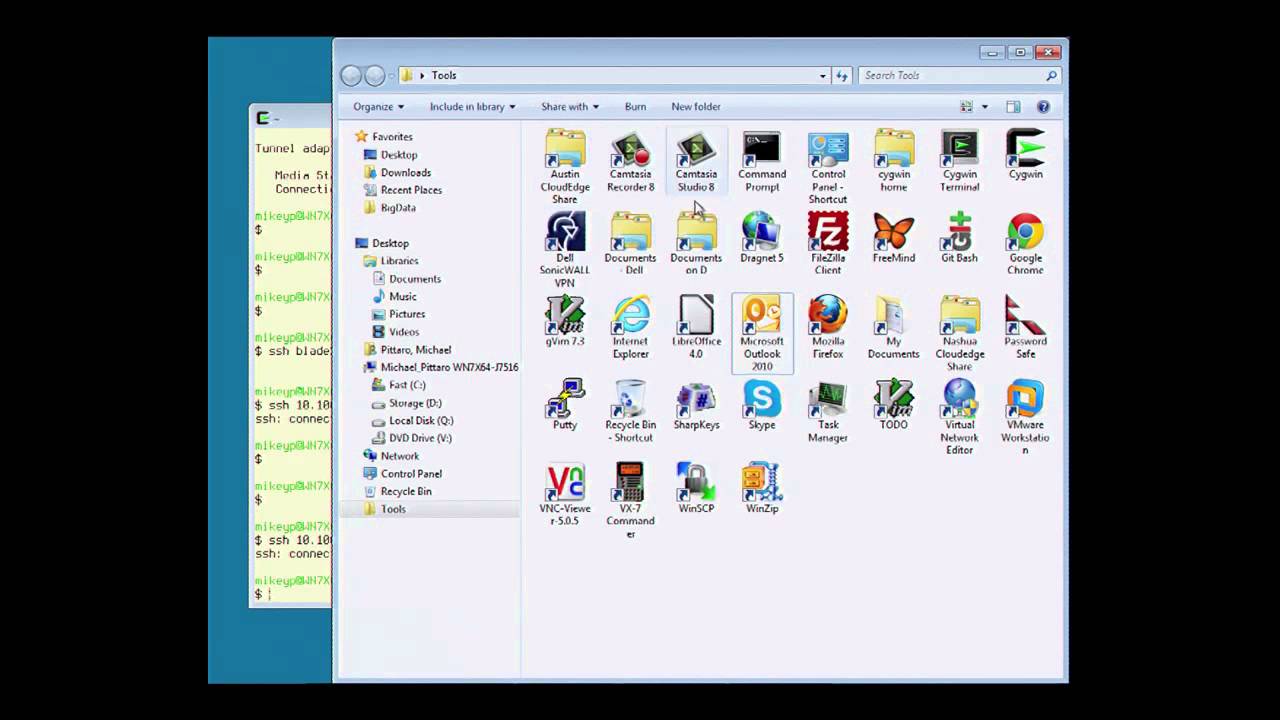Click the Burn toolbar button
Viewport: 1280px width, 720px height.
point(635,107)
